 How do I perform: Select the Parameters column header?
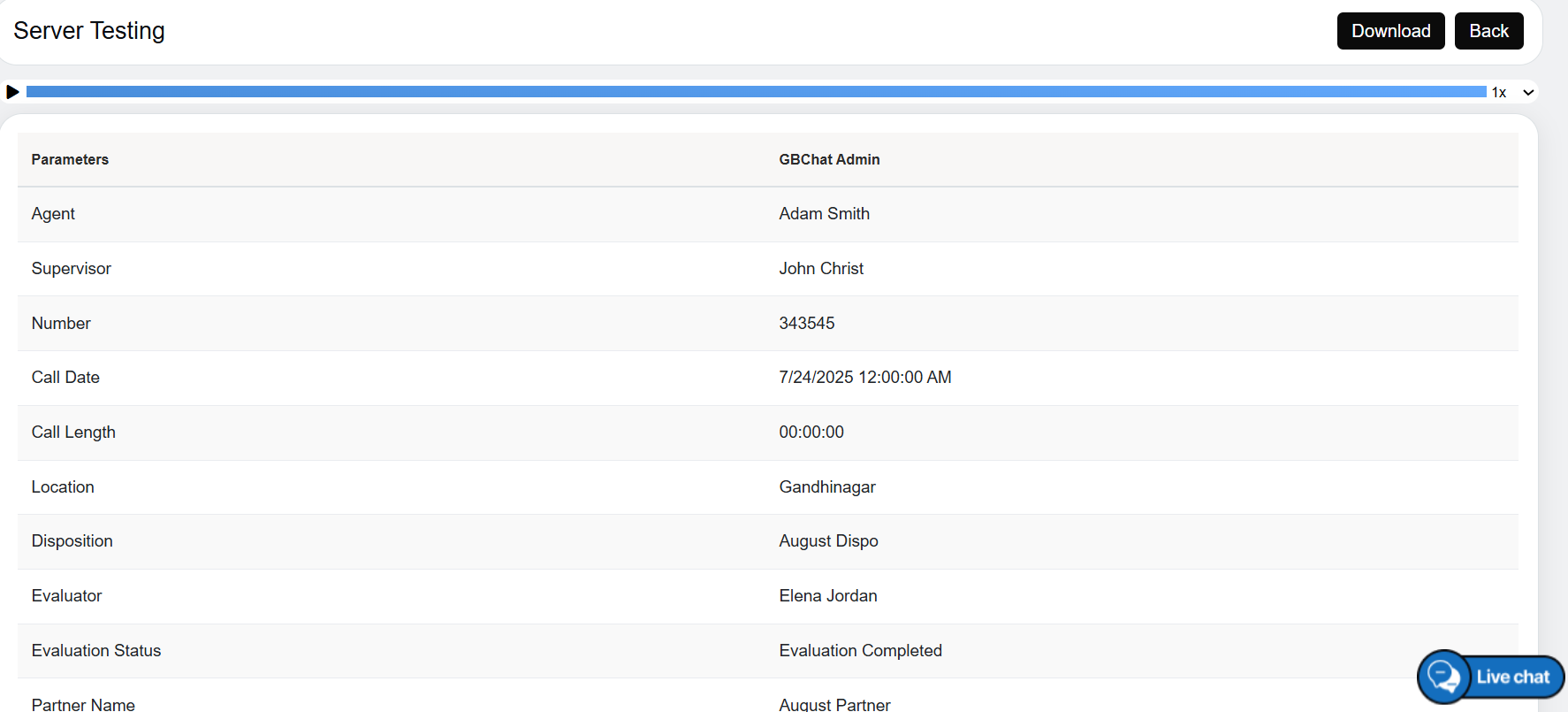[70, 159]
